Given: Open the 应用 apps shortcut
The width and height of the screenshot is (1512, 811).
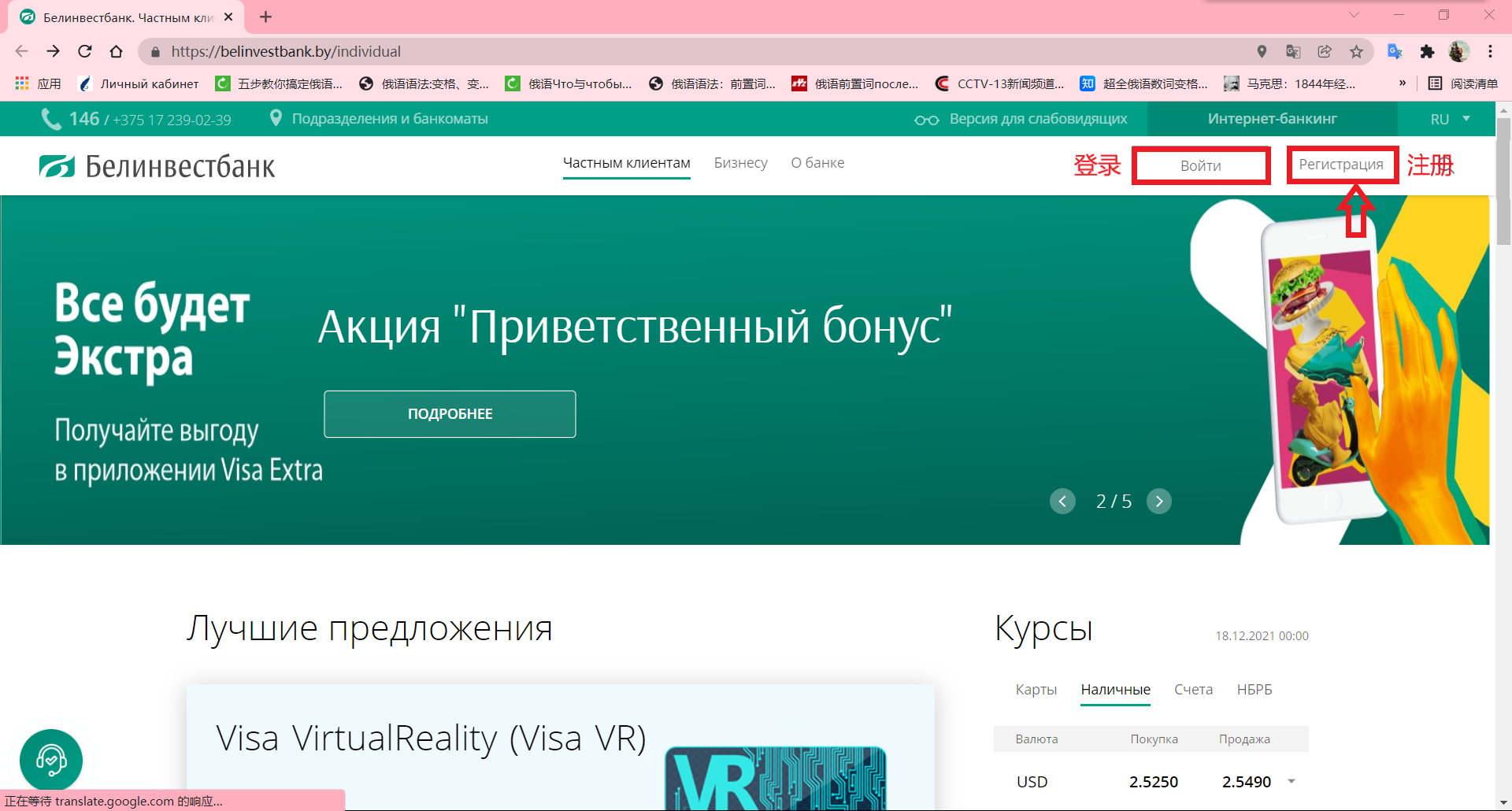Looking at the screenshot, I should coord(38,83).
